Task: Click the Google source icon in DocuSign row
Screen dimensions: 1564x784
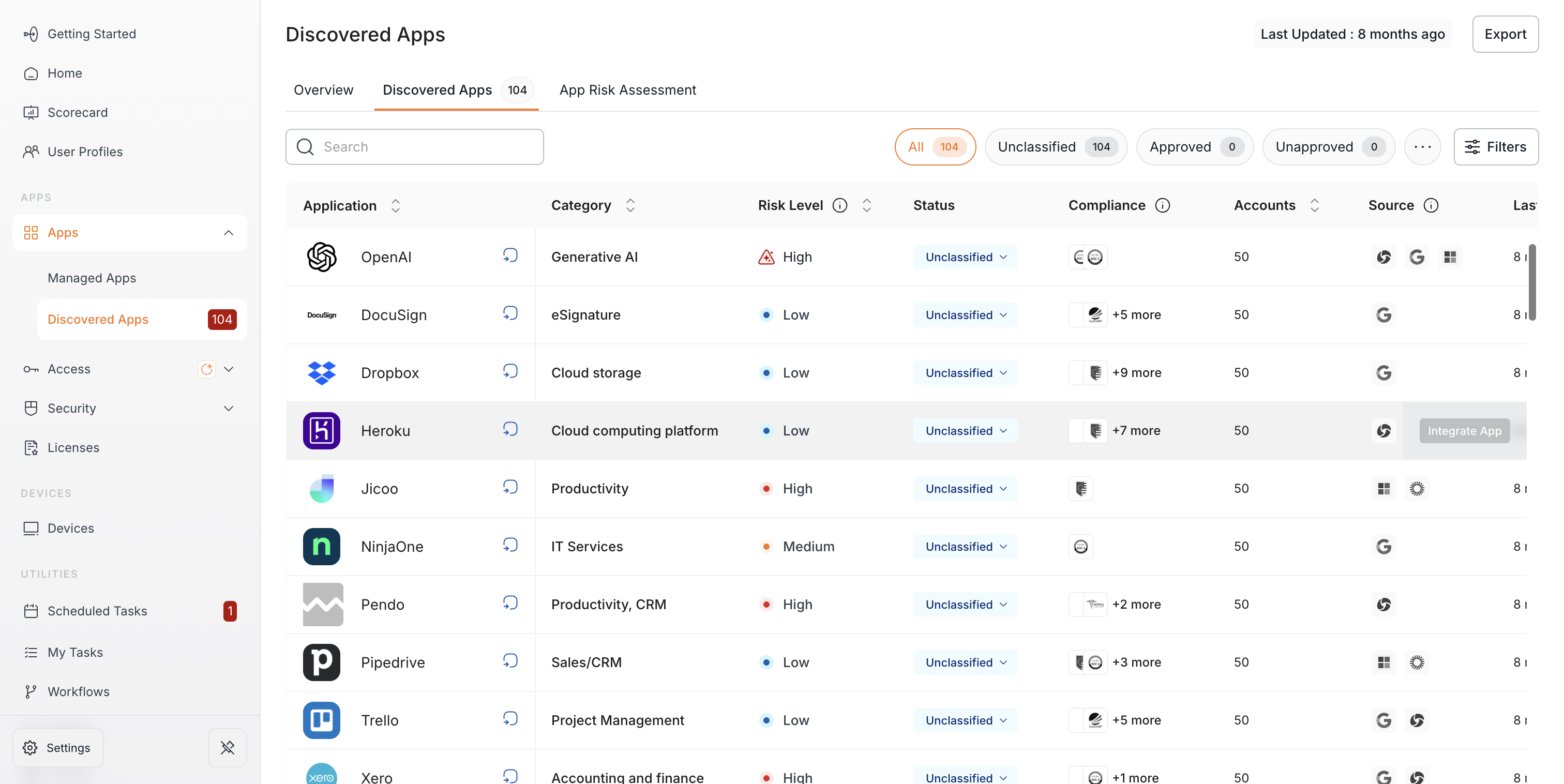Action: click(x=1383, y=315)
